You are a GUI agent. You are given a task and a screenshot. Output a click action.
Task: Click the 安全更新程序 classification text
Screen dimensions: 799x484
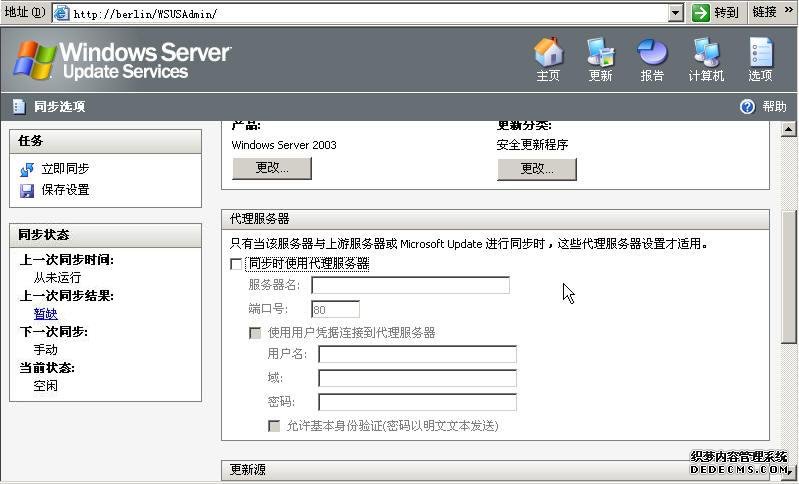(532, 145)
